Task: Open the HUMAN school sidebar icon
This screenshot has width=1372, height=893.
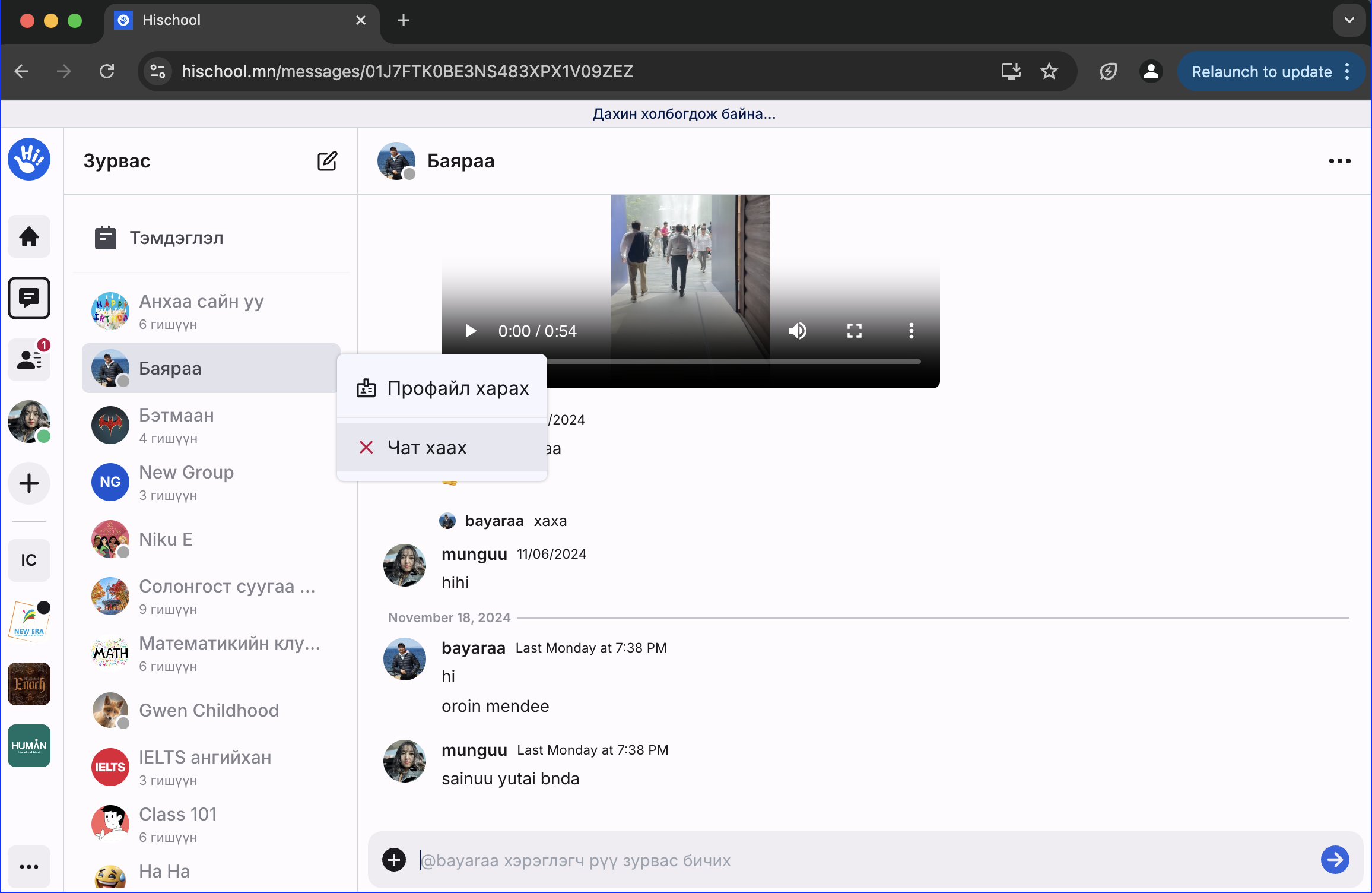Action: coord(29,746)
